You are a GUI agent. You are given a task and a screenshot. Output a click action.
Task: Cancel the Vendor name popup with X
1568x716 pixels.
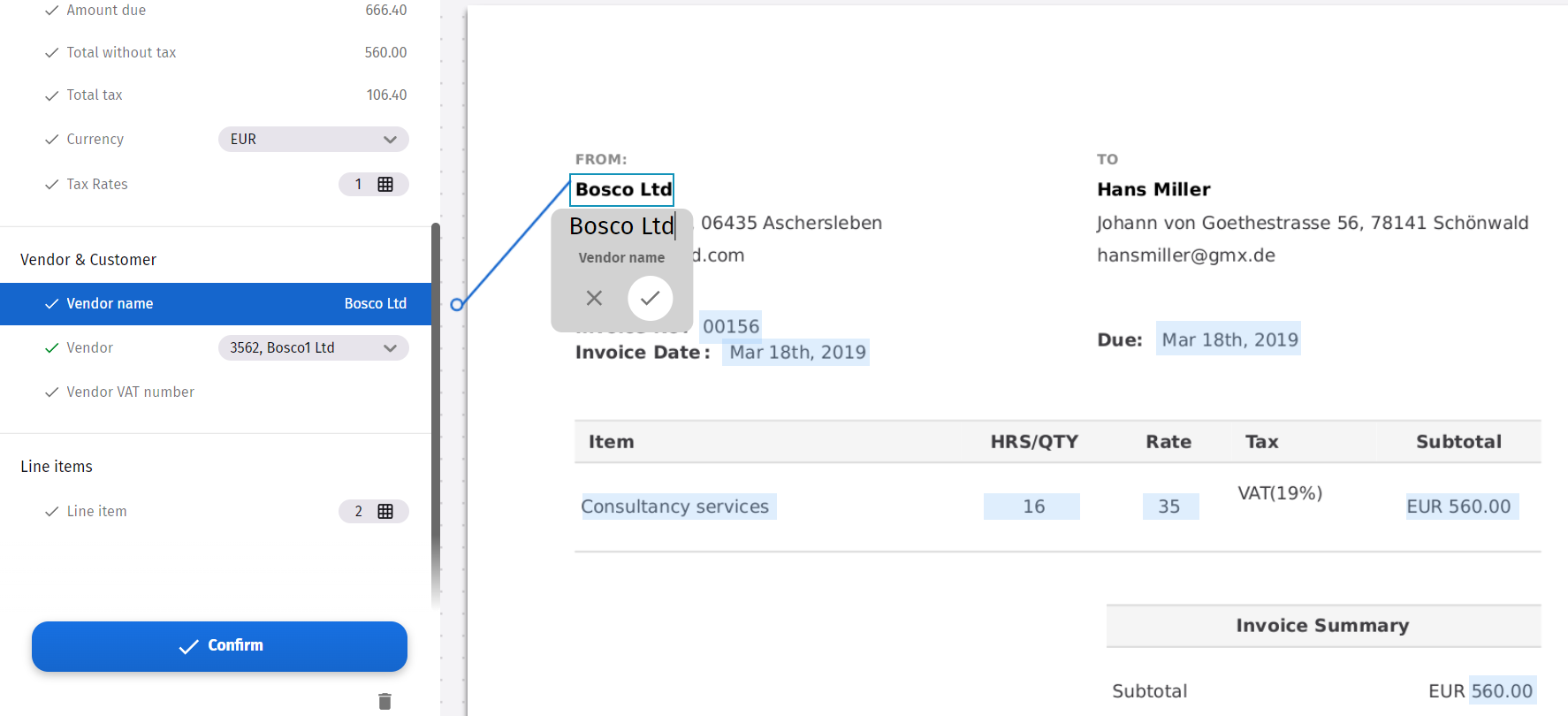(594, 298)
